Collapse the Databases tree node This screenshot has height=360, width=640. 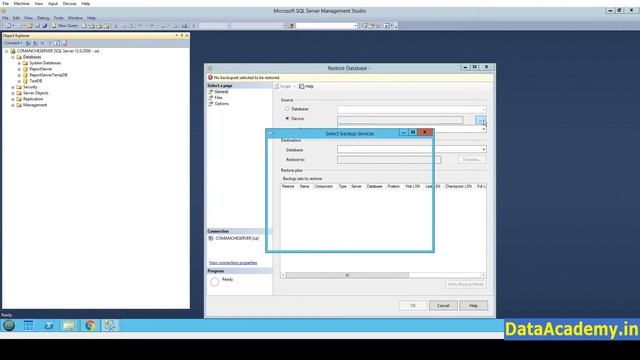pos(13,58)
